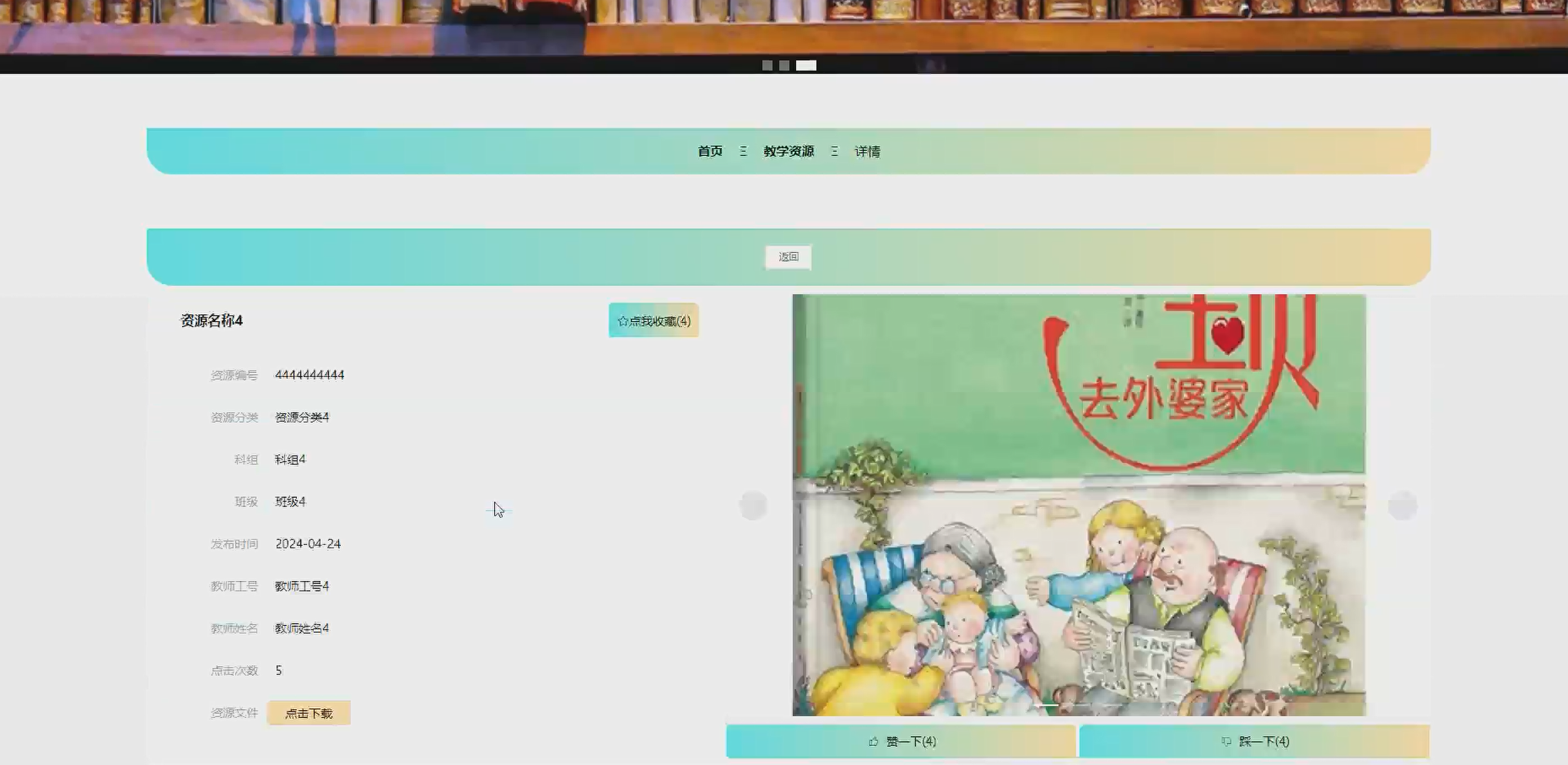The width and height of the screenshot is (1568, 765).
Task: Click the value 科组4
Action: click(290, 459)
